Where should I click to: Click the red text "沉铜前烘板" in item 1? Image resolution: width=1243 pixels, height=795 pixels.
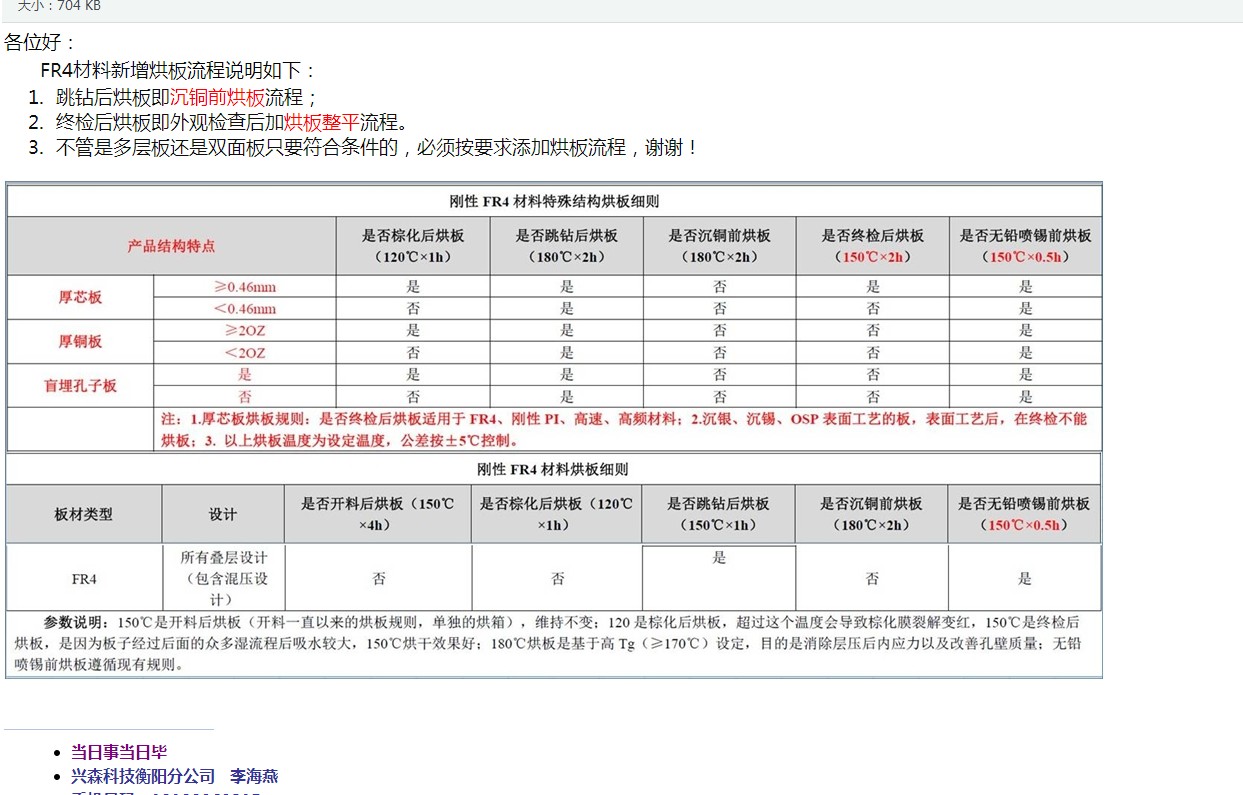click(217, 97)
